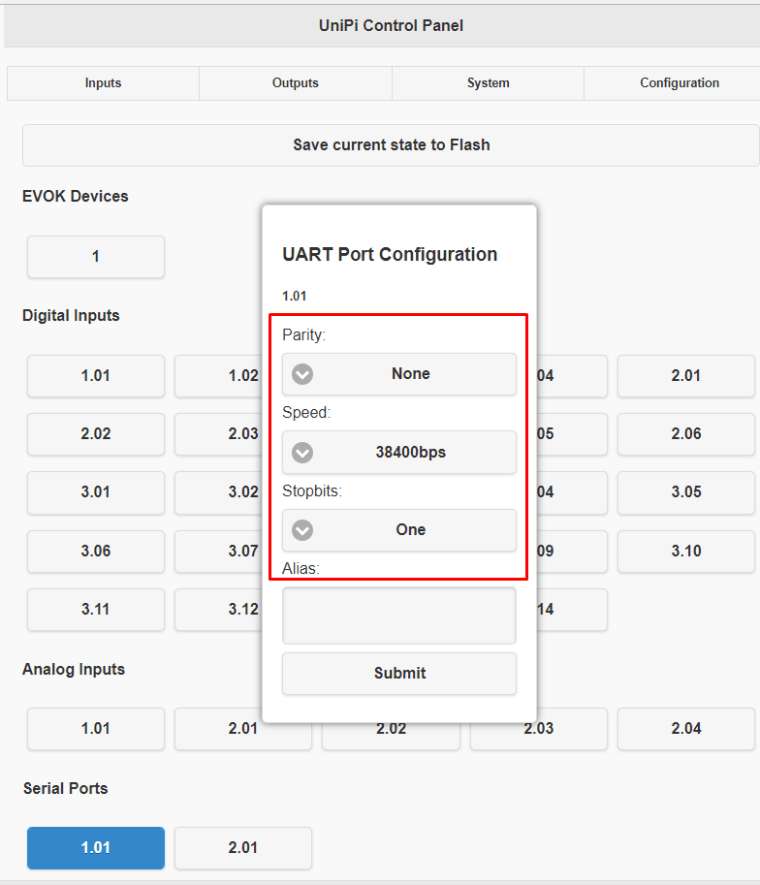Screen dimensions: 760x885
Task: Open the Stopbits dropdown showing One
Action: click(x=399, y=529)
